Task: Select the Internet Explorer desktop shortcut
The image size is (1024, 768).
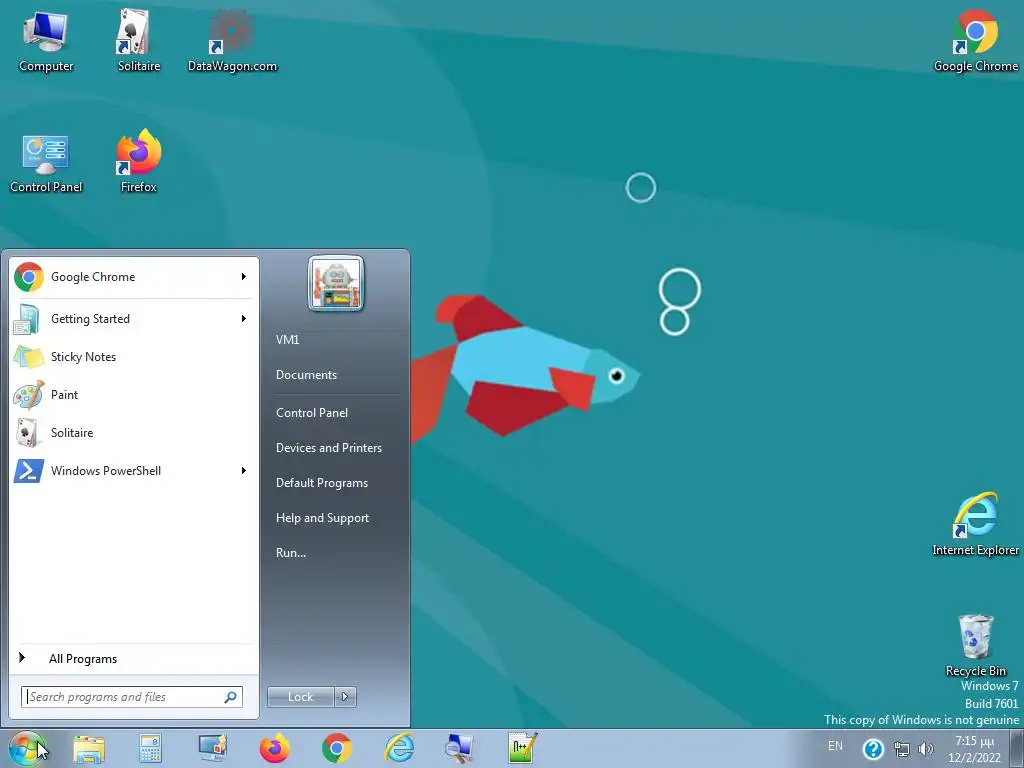Action: pyautogui.click(x=975, y=524)
